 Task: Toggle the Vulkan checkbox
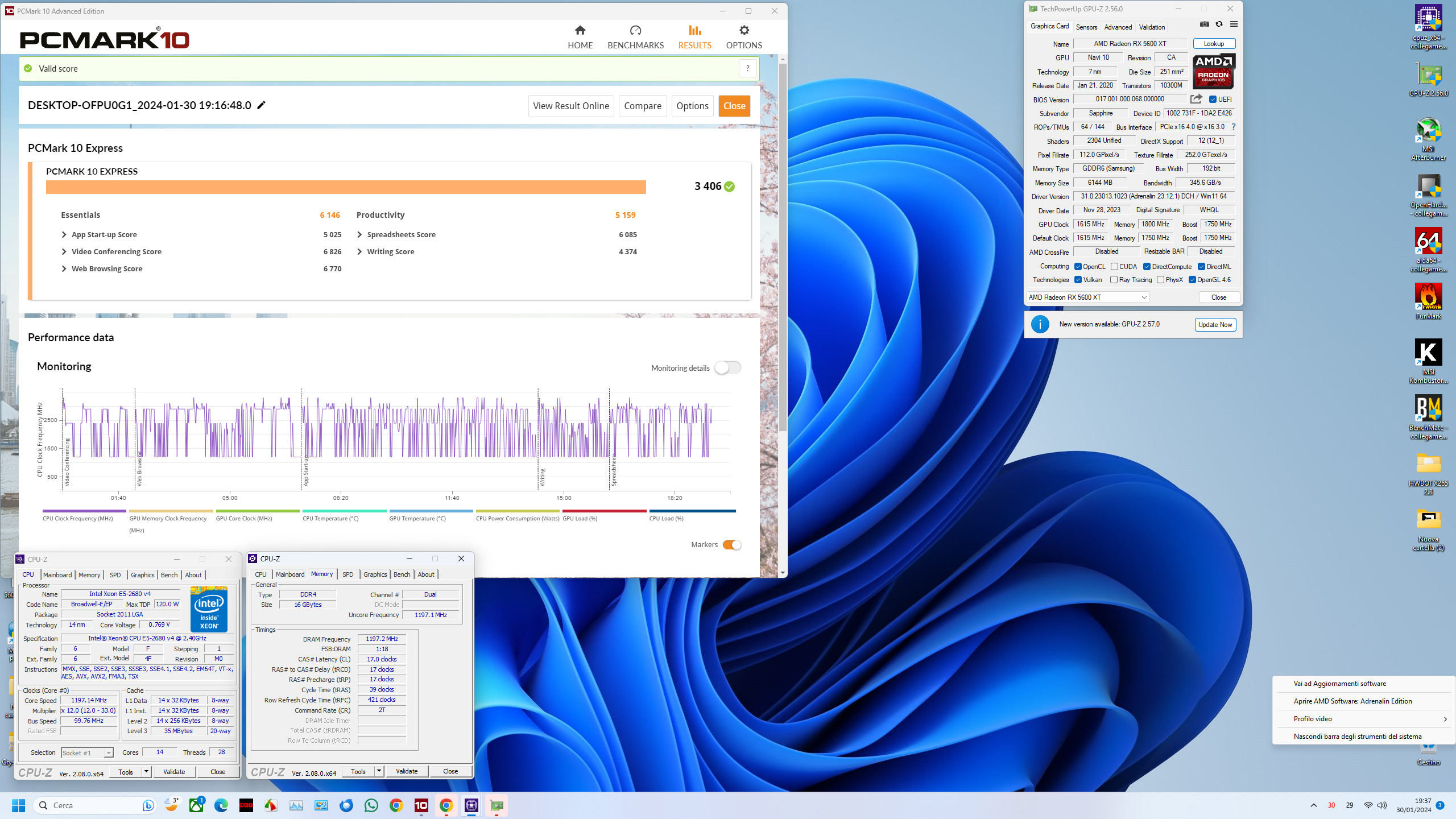(x=1078, y=279)
